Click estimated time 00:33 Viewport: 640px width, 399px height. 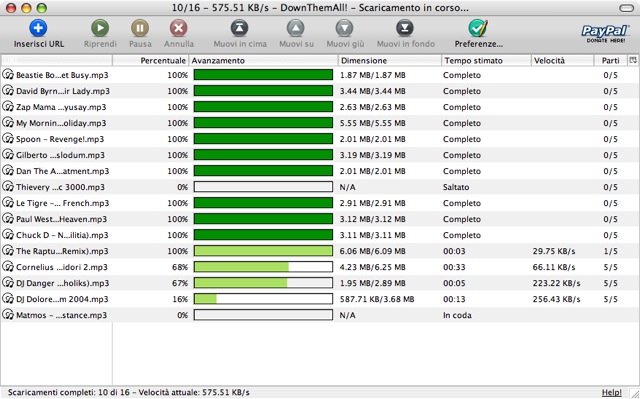pos(454,267)
